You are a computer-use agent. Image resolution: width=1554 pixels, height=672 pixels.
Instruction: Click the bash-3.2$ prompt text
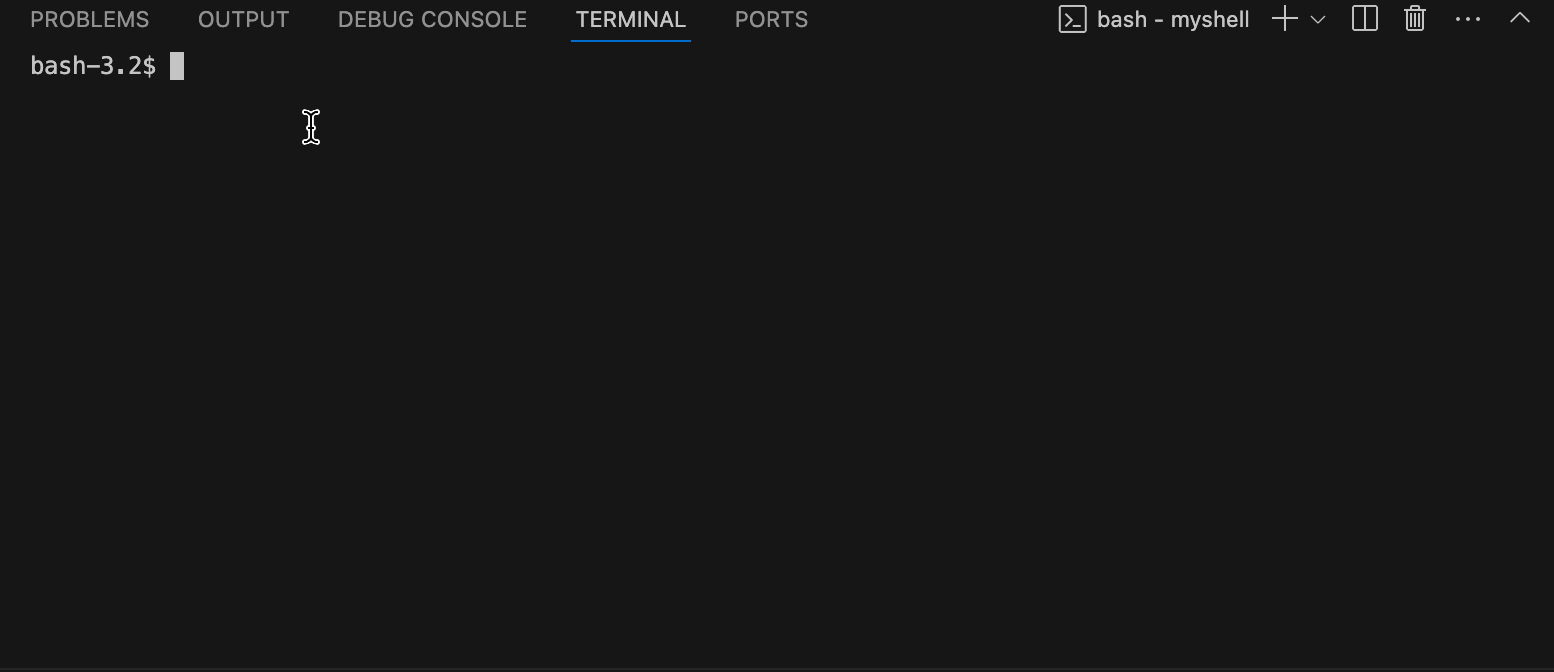[x=93, y=66]
